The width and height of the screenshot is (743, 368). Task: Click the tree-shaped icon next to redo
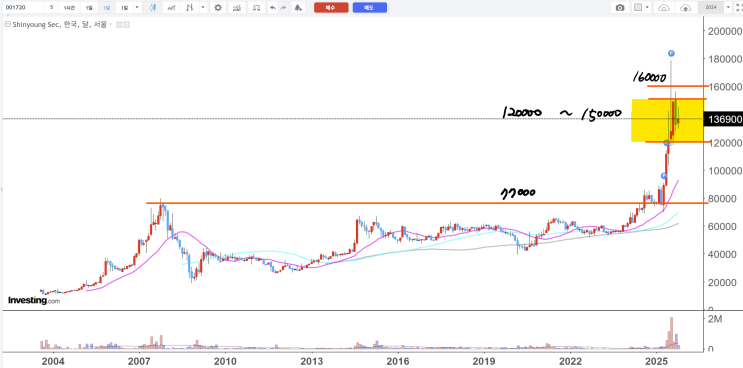(x=298, y=8)
